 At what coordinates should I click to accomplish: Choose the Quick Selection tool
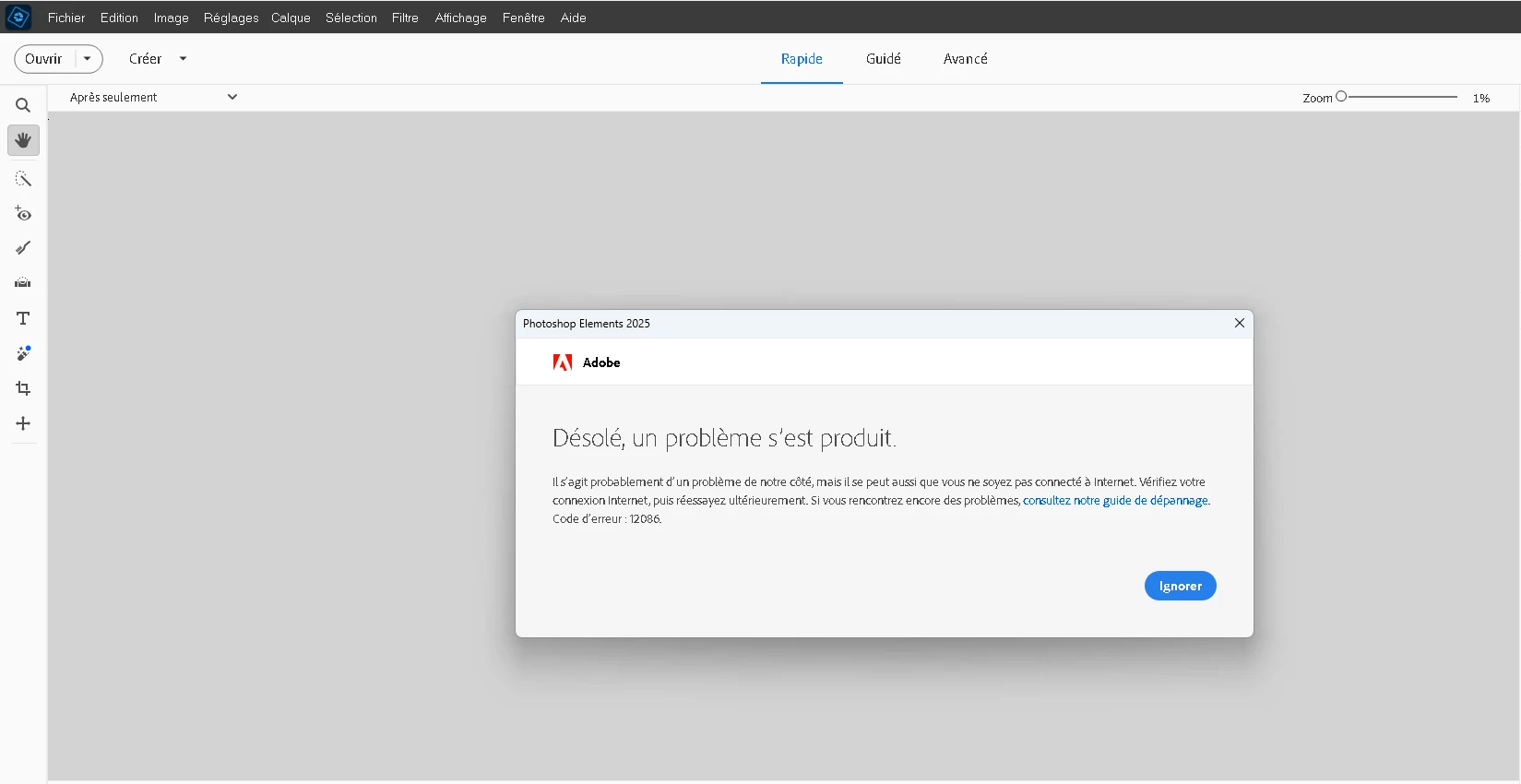click(23, 179)
